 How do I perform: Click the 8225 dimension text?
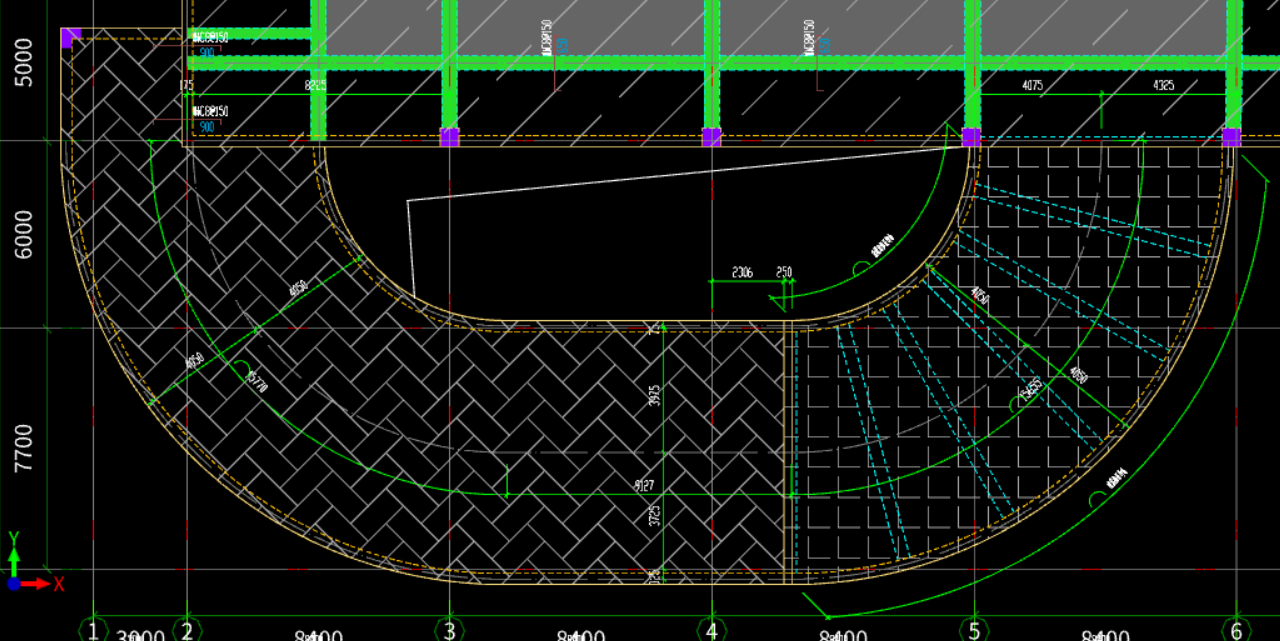pos(315,86)
